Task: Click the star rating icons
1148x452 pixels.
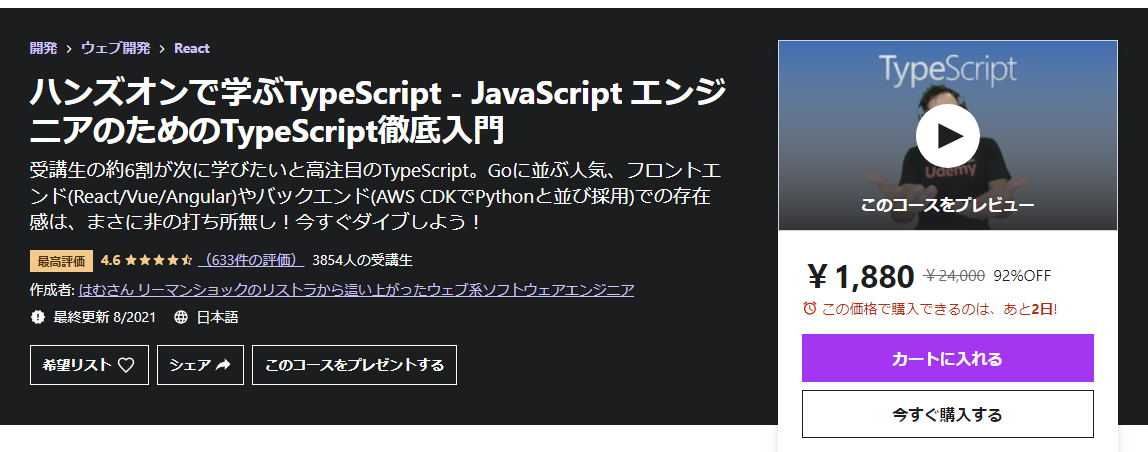Action: coord(159,259)
